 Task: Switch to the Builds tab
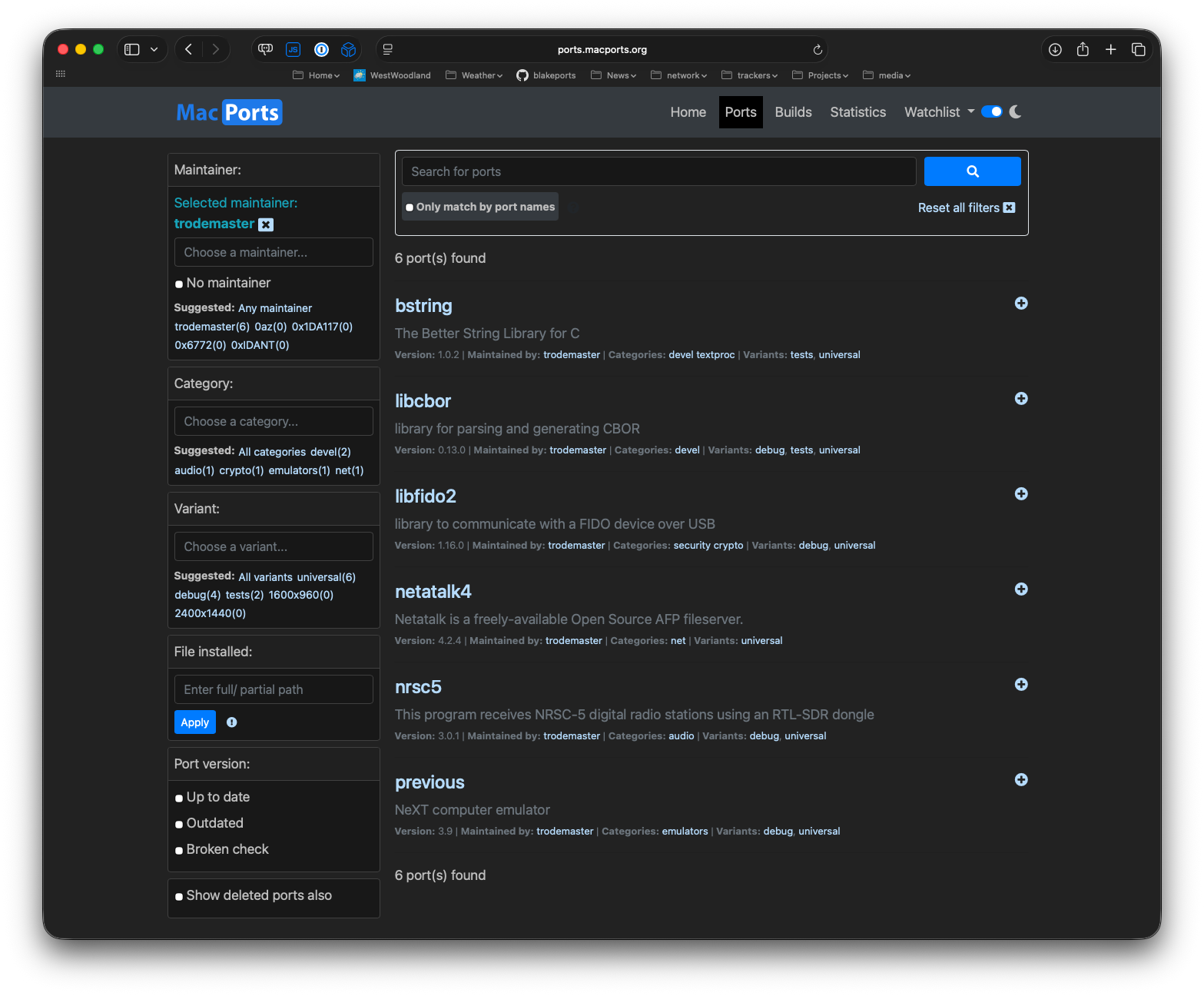tap(793, 111)
